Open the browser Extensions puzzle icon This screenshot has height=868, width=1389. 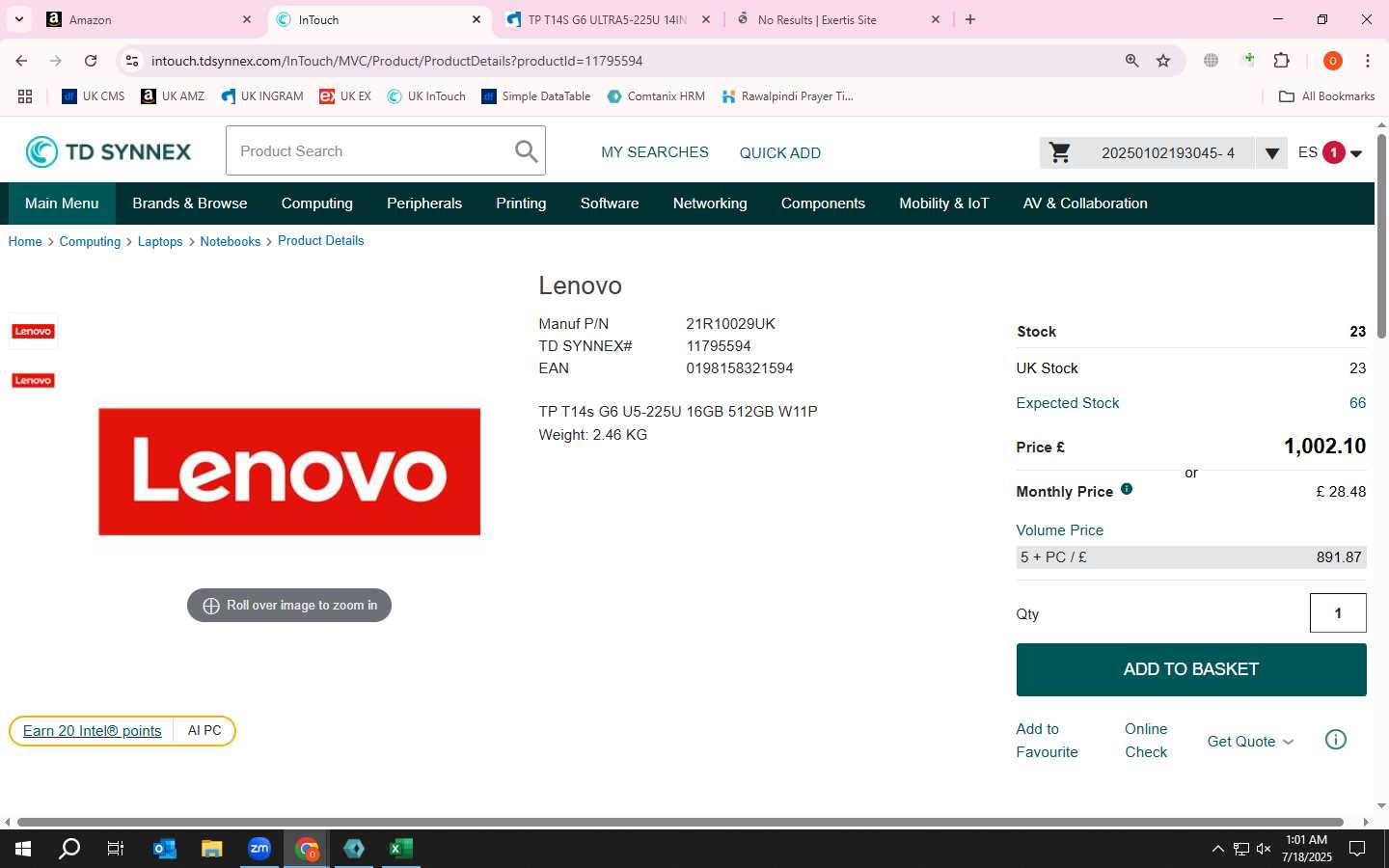[1281, 61]
